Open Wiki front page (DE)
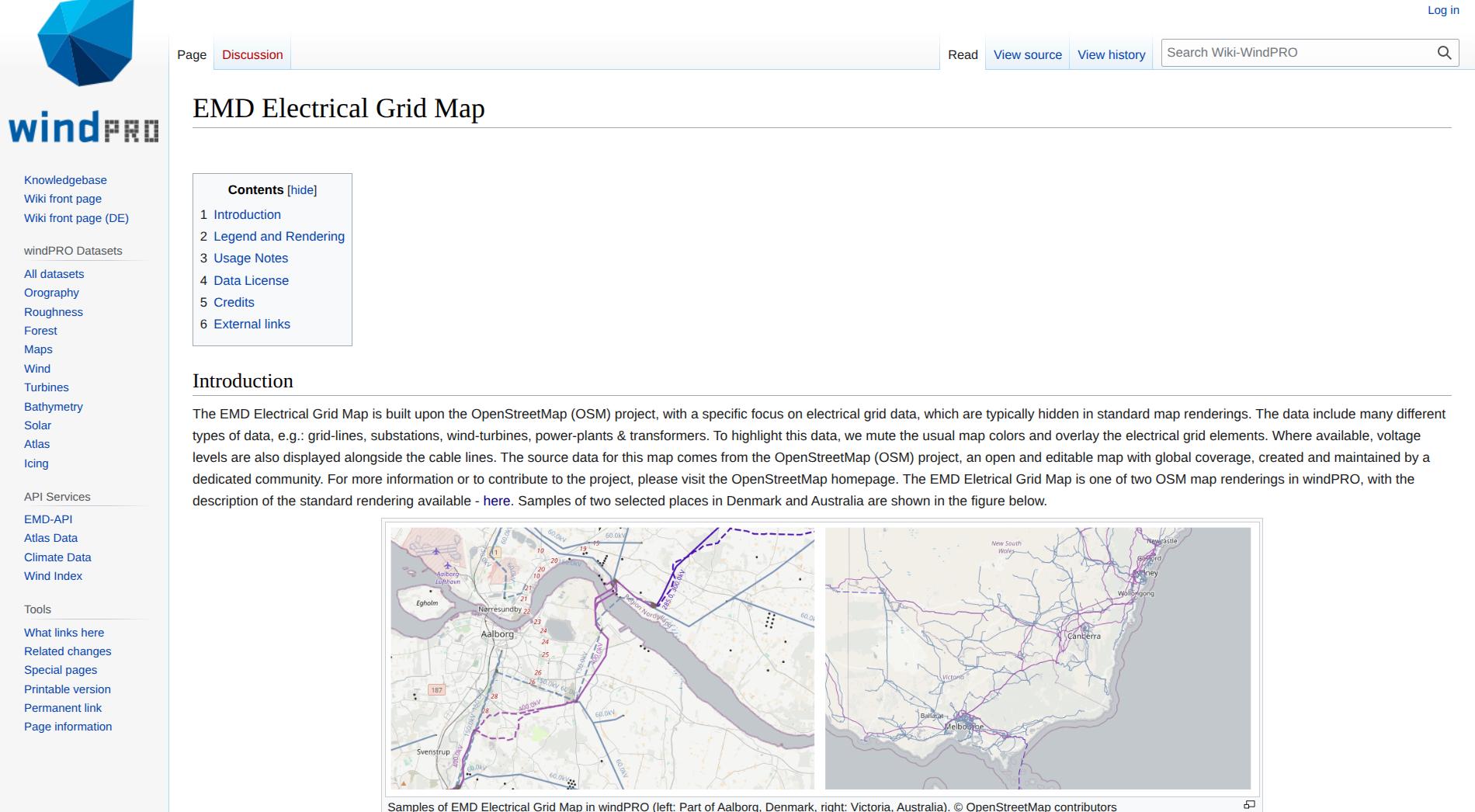This screenshot has width=1475, height=812. (76, 218)
